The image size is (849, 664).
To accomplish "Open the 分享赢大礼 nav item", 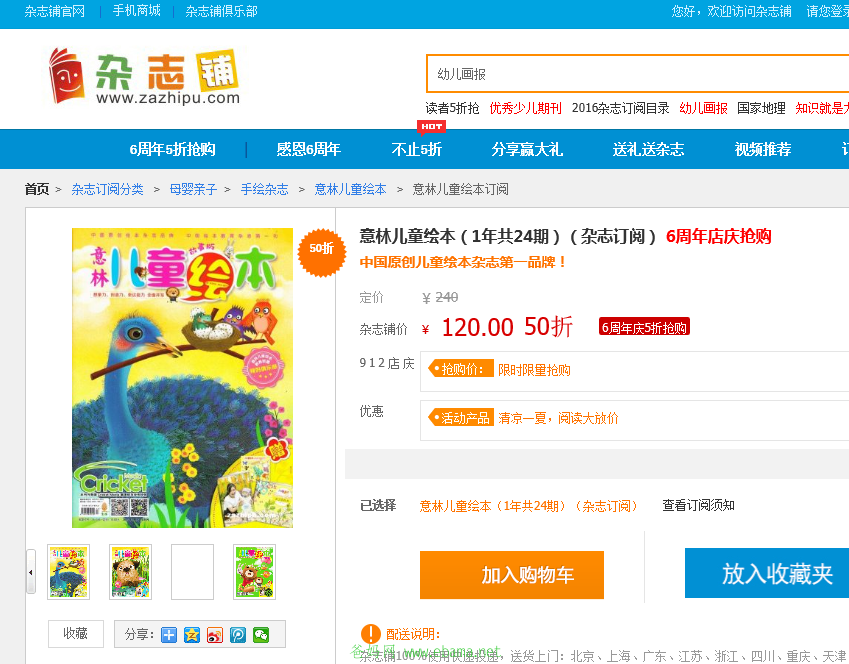I will (527, 149).
